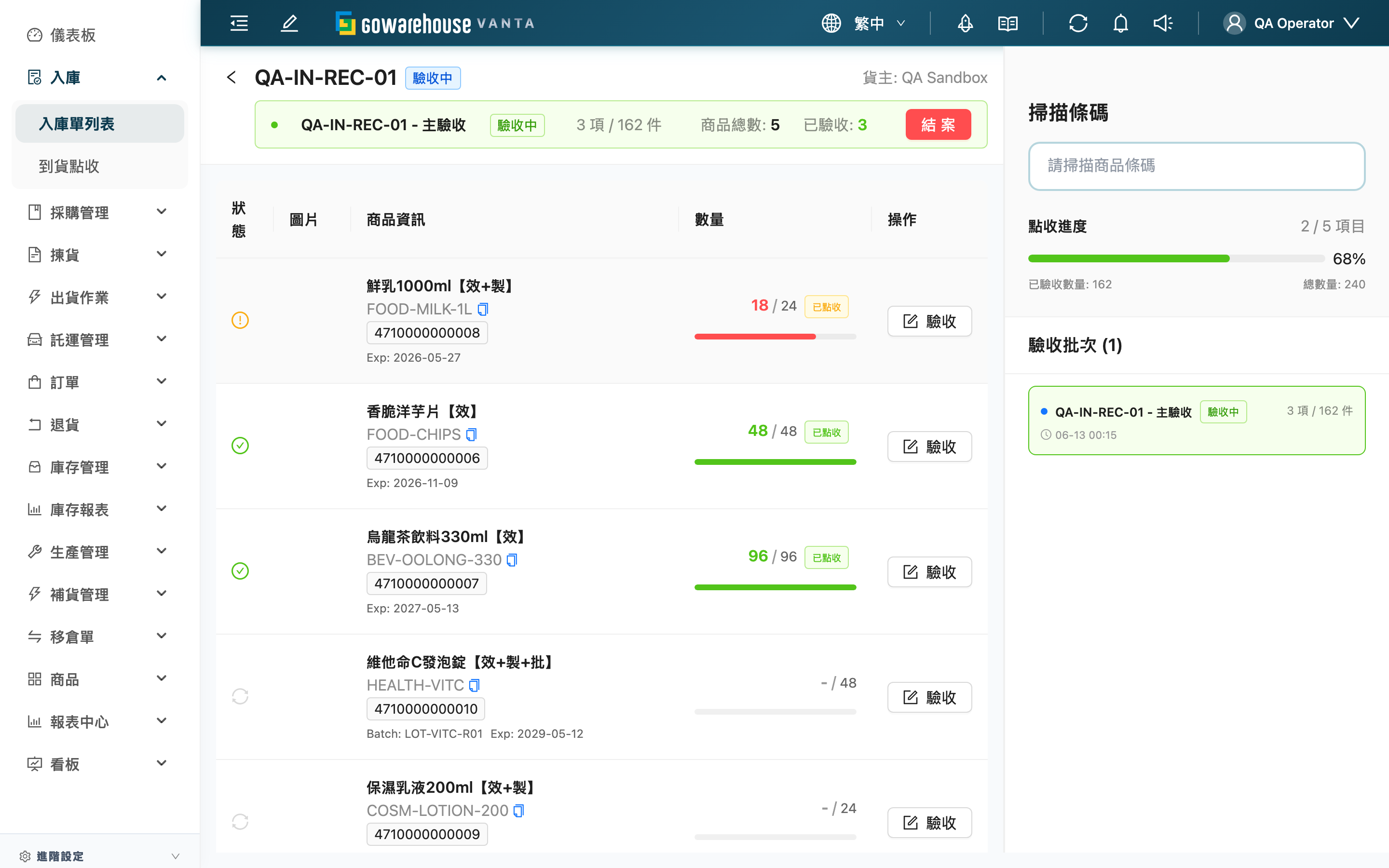Screen dimensions: 1389x868
Task: Click the QA Operator avatar icon
Action: pyautogui.click(x=1234, y=23)
